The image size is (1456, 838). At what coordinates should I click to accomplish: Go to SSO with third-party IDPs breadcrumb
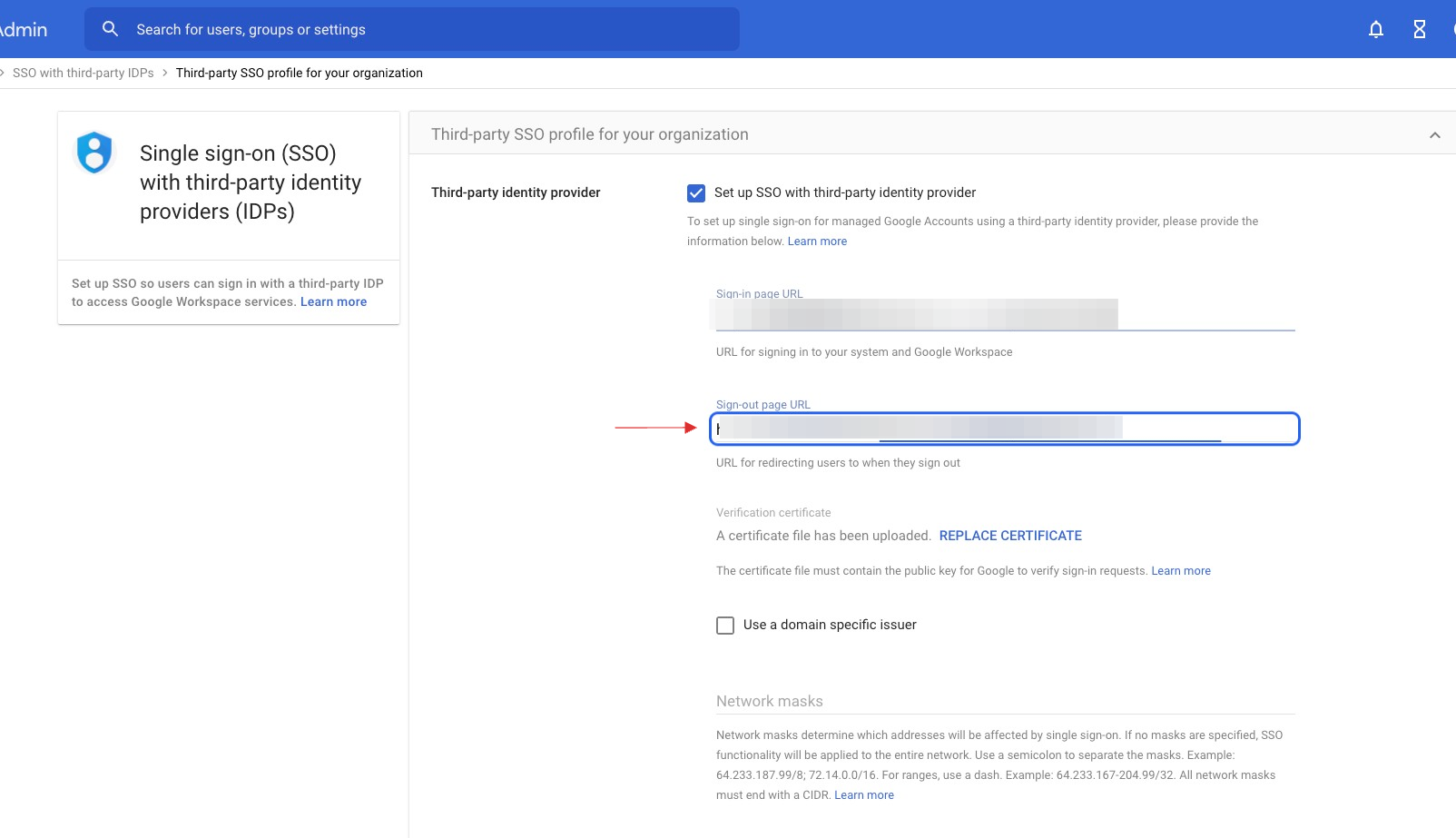84,73
